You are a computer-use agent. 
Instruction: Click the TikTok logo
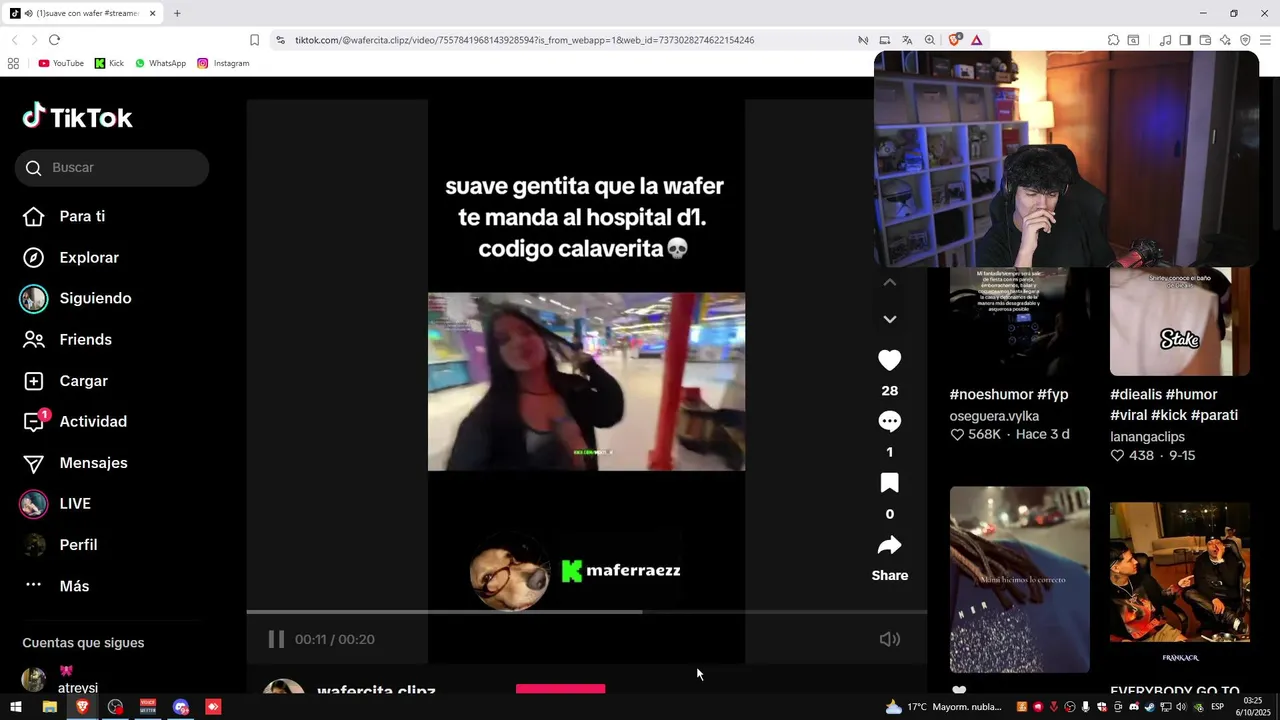point(77,117)
